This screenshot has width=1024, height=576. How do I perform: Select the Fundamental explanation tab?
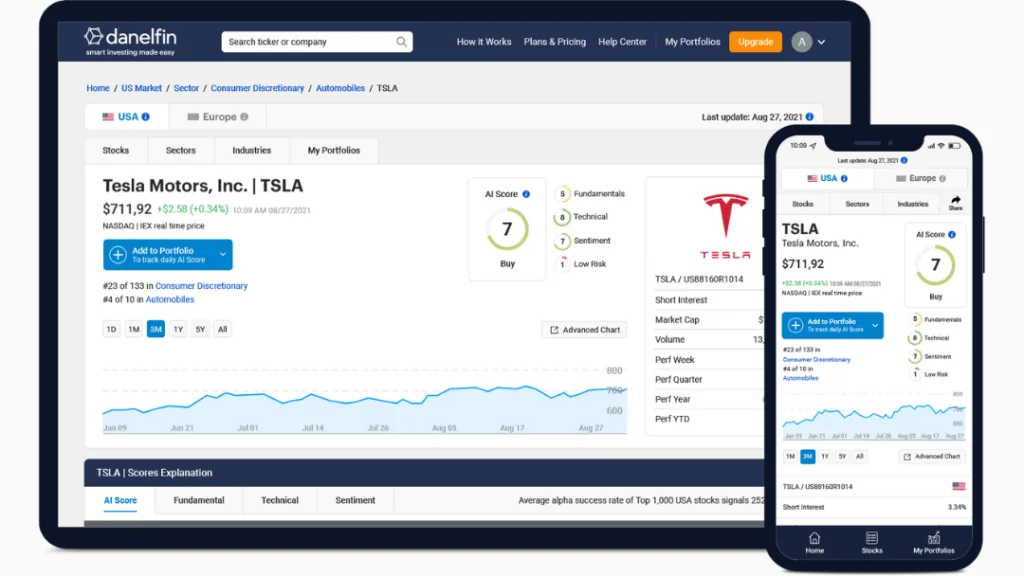199,500
